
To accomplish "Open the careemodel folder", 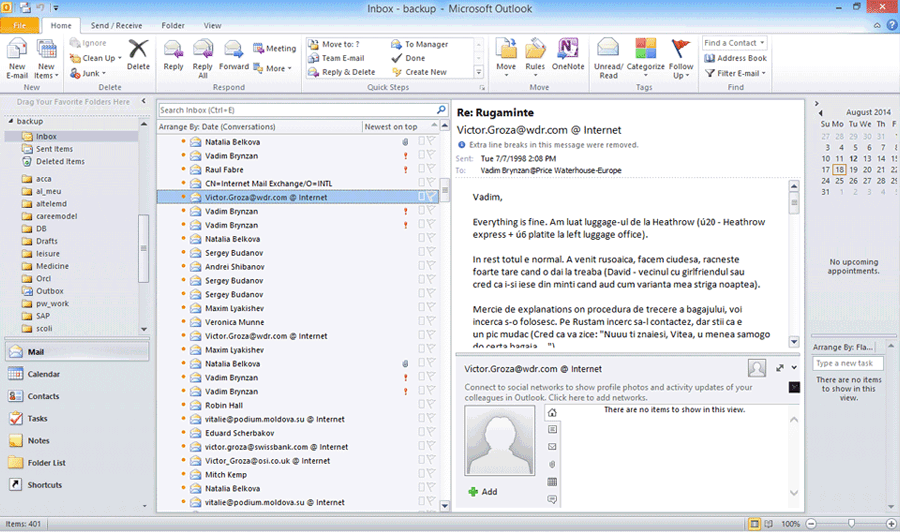I will coord(56,216).
